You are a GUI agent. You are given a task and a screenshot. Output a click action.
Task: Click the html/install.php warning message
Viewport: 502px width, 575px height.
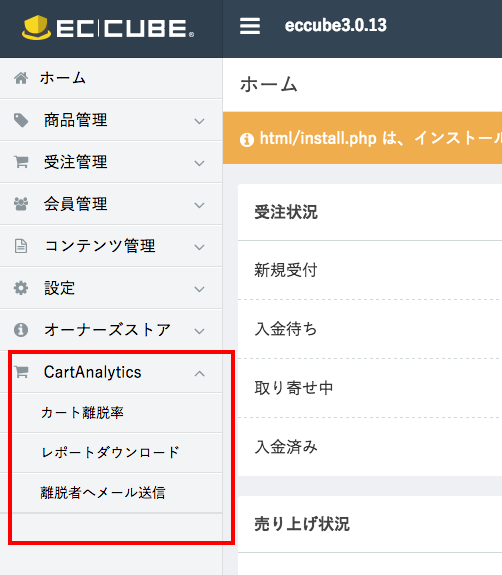[x=381, y=139]
